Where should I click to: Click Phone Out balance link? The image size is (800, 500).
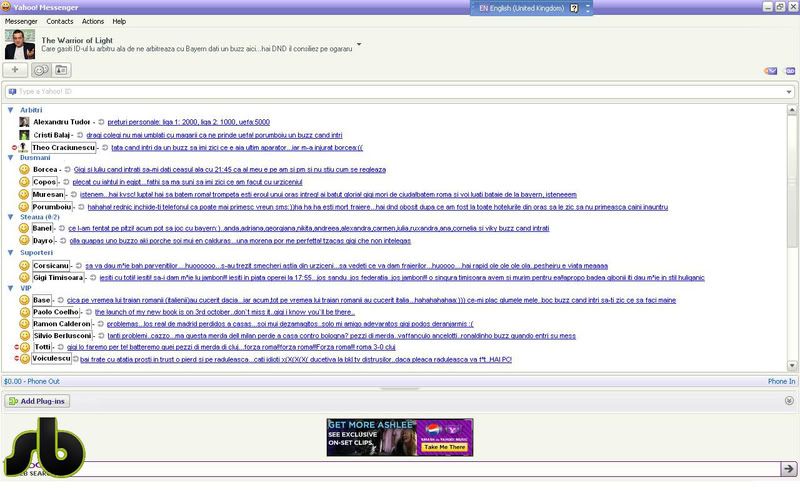click(32, 381)
